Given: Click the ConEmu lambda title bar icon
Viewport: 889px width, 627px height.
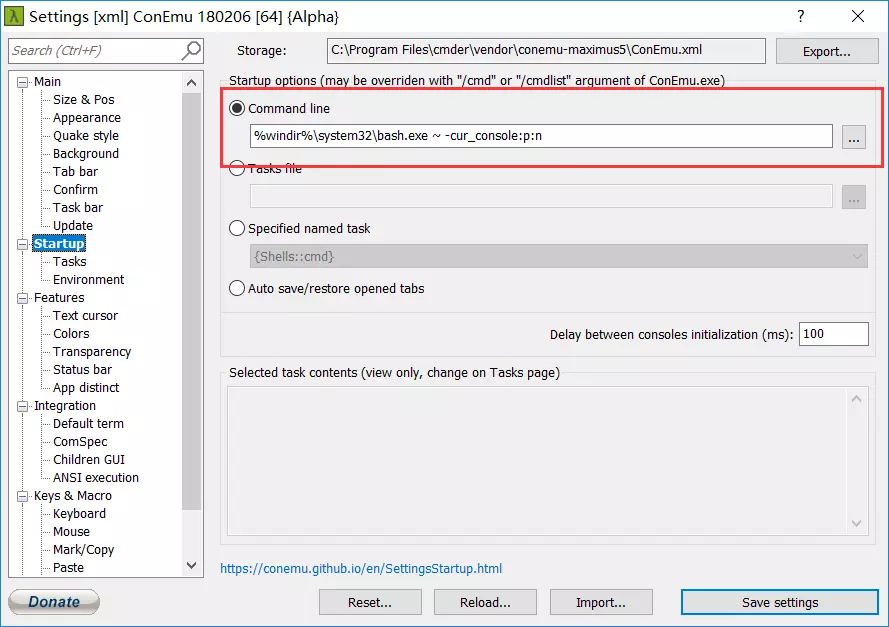Looking at the screenshot, I should (x=14, y=16).
